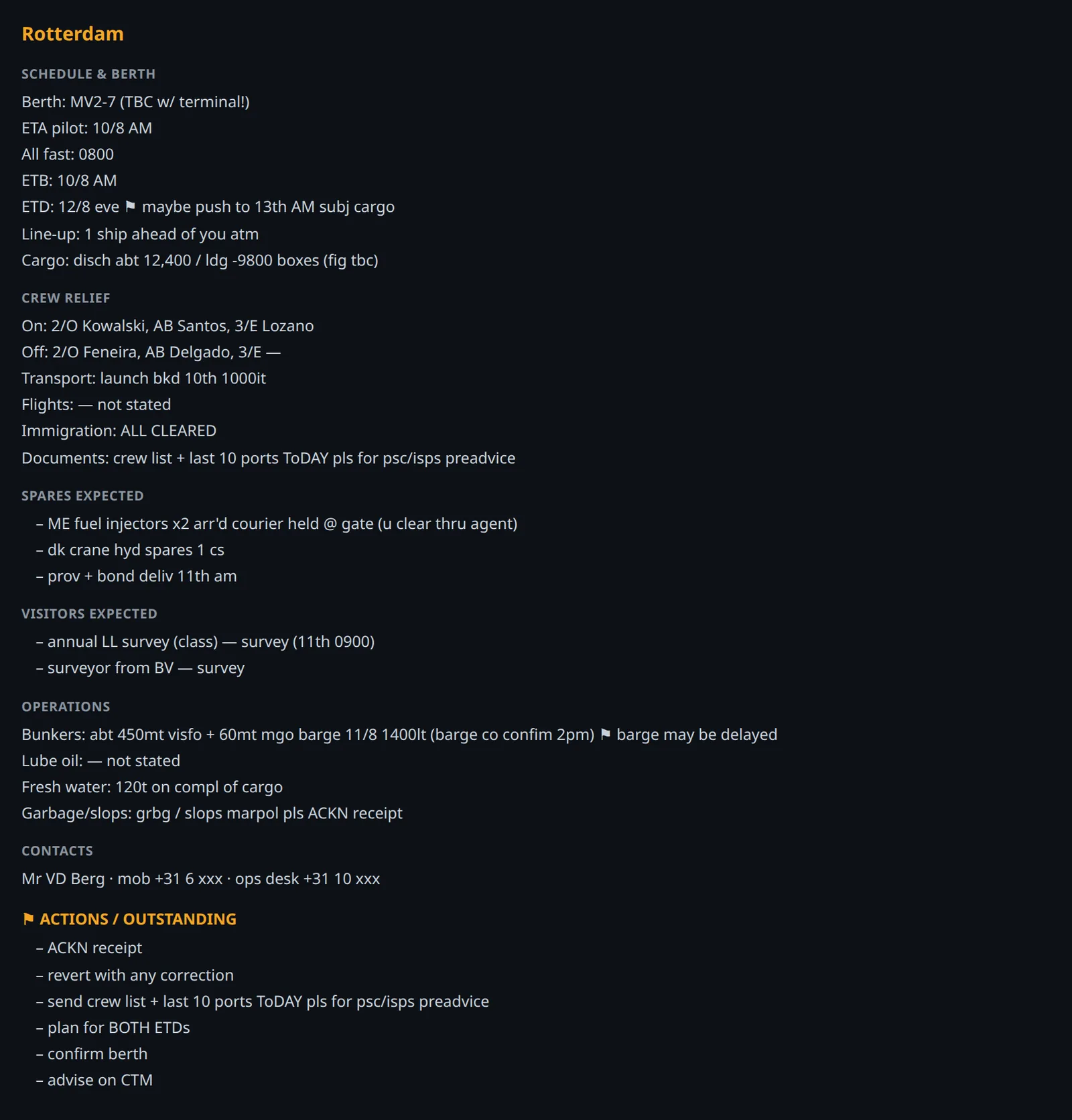Click the CREW RELIEF section header

tap(66, 298)
